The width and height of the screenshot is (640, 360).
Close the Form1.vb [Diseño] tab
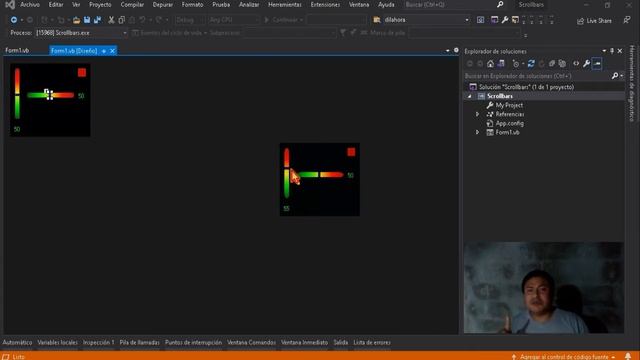click(x=112, y=51)
